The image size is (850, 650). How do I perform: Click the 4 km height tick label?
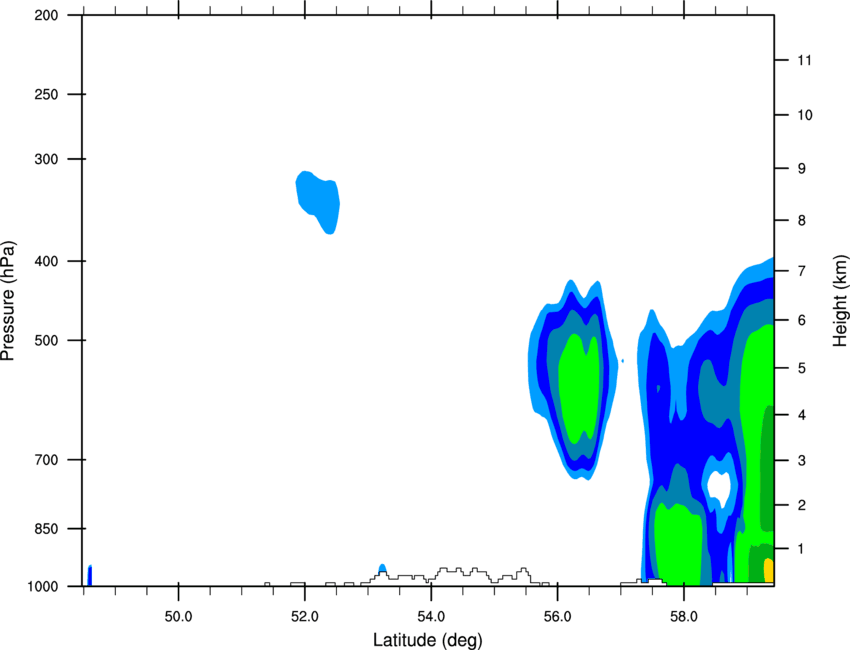802,415
